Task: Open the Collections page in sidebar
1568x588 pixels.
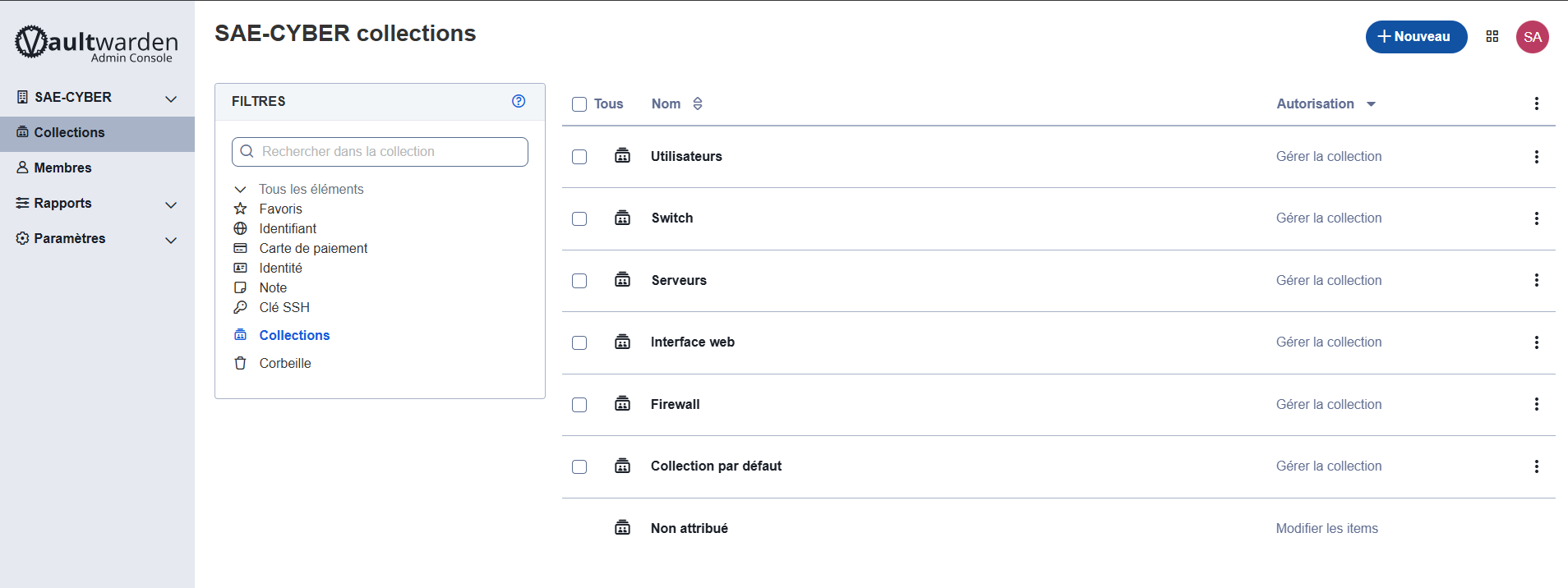Action: tap(97, 133)
